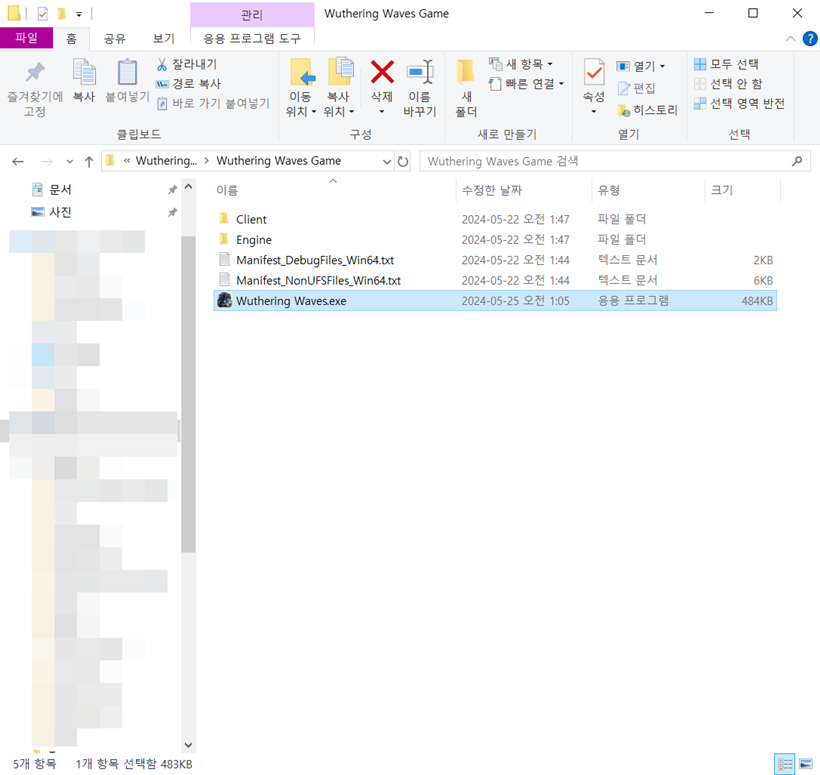Click the blue Help question mark icon
Image resolution: width=820 pixels, height=775 pixels.
[810, 39]
